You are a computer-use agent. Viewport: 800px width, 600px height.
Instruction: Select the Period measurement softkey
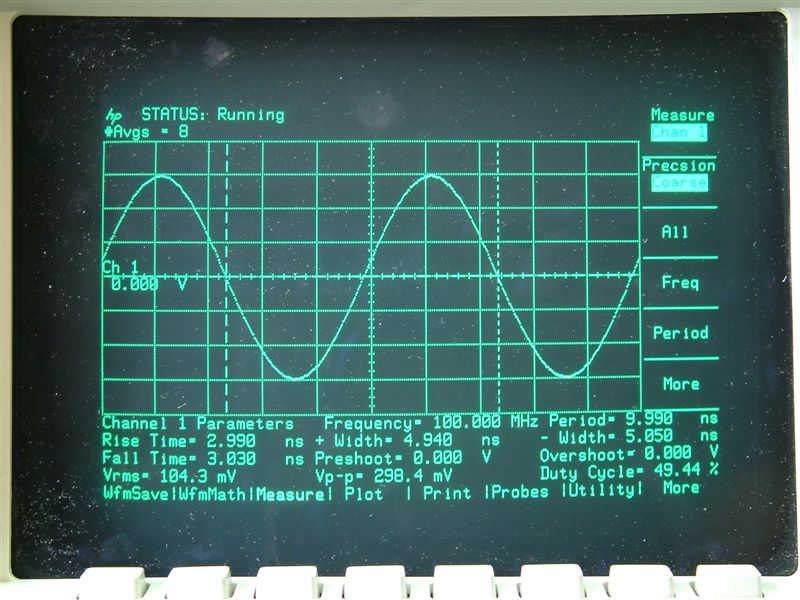(x=680, y=333)
